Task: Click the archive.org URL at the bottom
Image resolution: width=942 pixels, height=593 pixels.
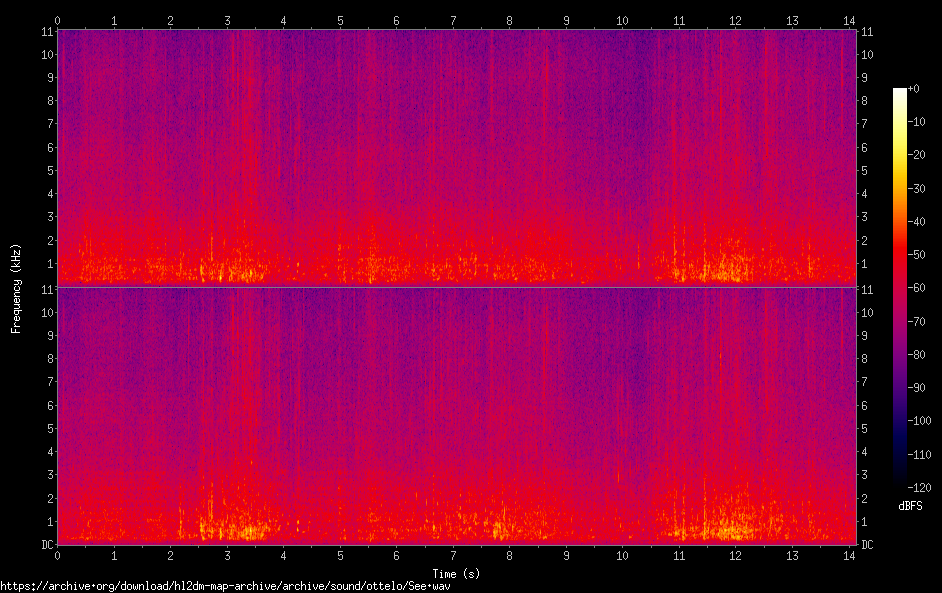Action: click(x=225, y=586)
